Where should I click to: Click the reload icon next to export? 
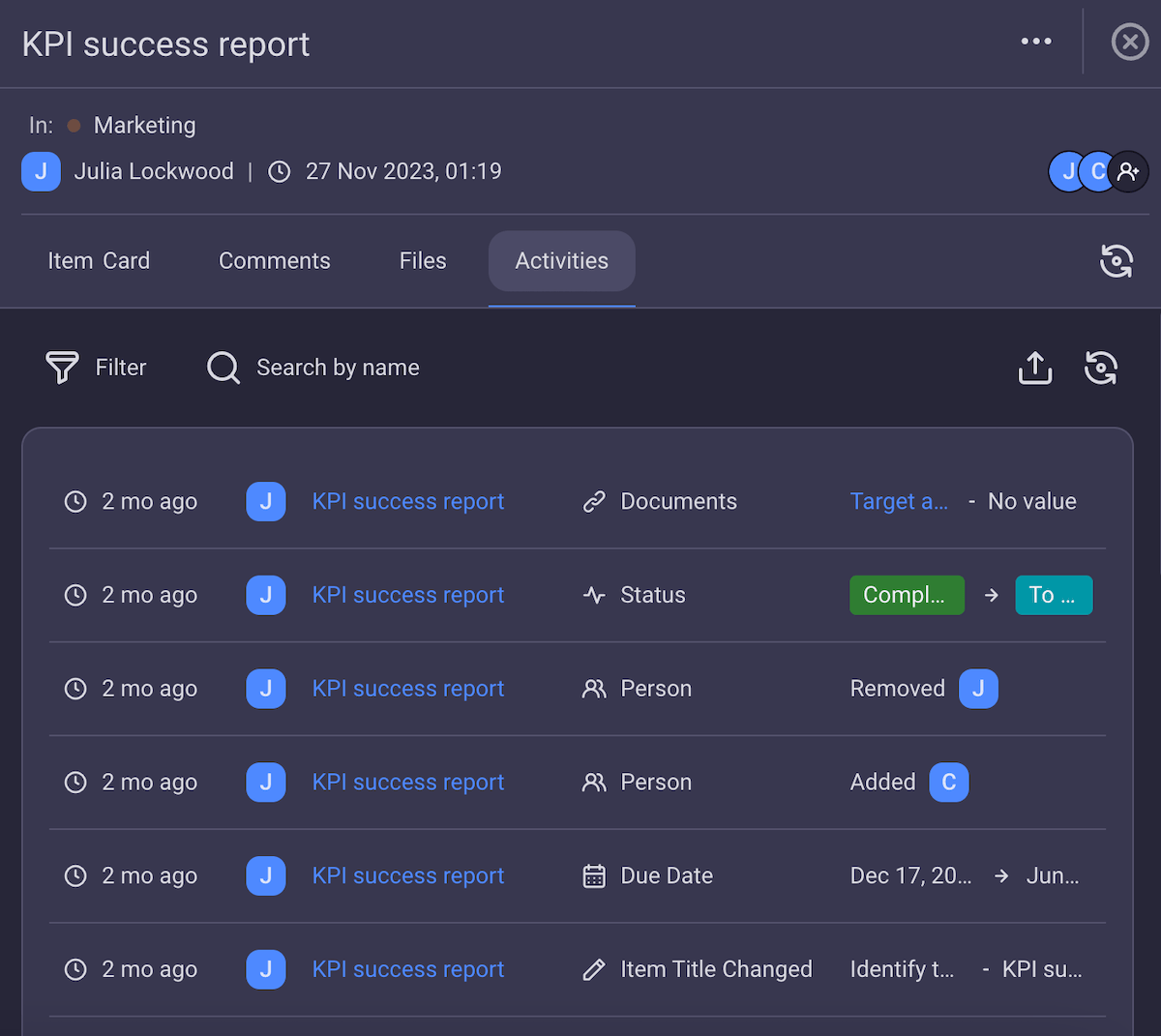pos(1101,368)
